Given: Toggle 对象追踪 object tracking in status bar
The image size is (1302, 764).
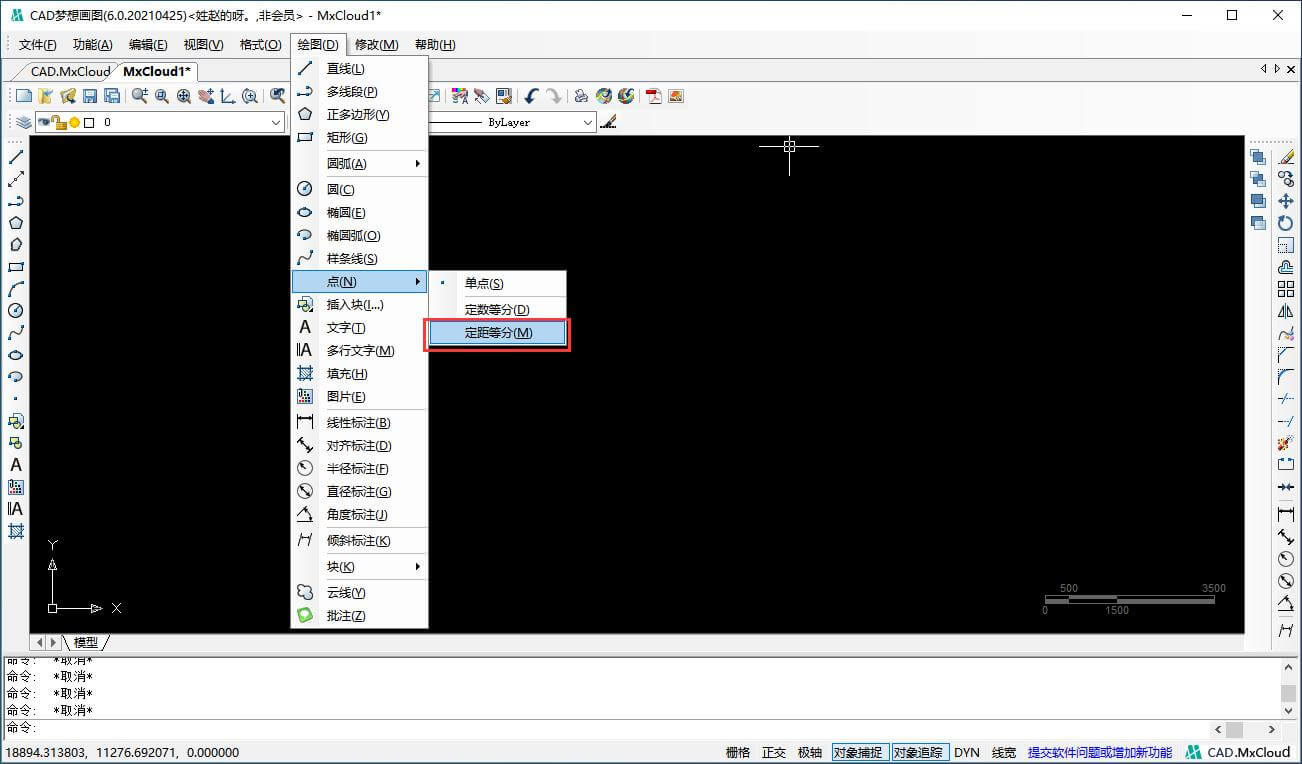Looking at the screenshot, I should point(920,753).
